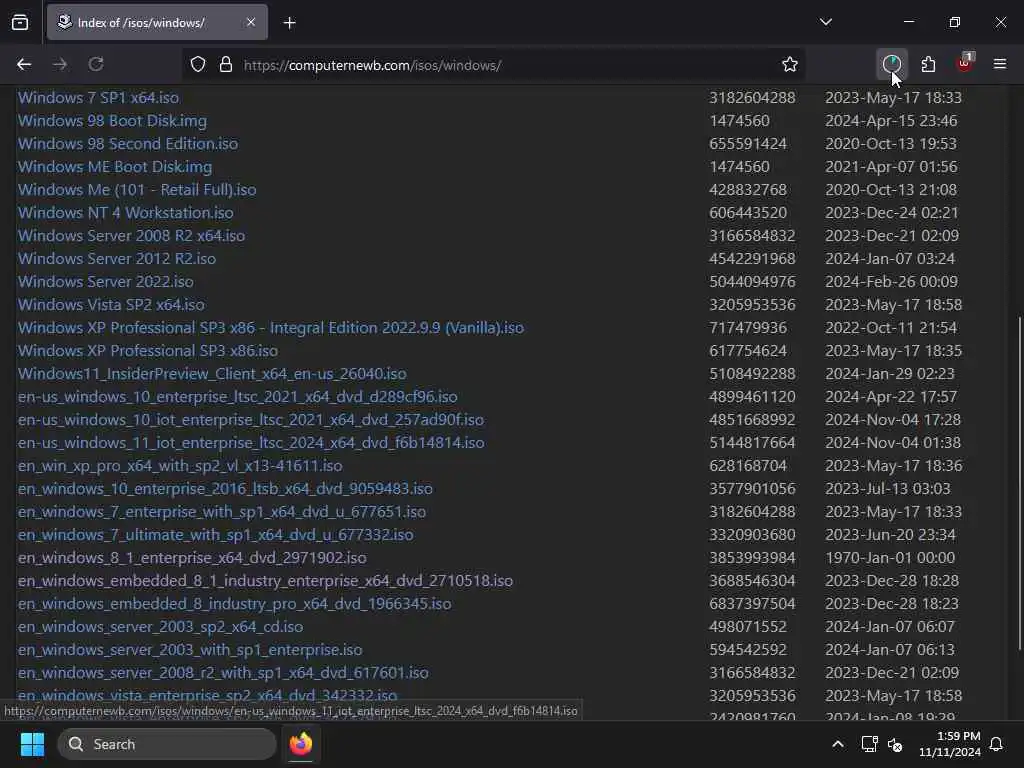Open en_windows_server_2008_r2_with_sp1 iso link
This screenshot has height=768, width=1024.
coord(223,672)
